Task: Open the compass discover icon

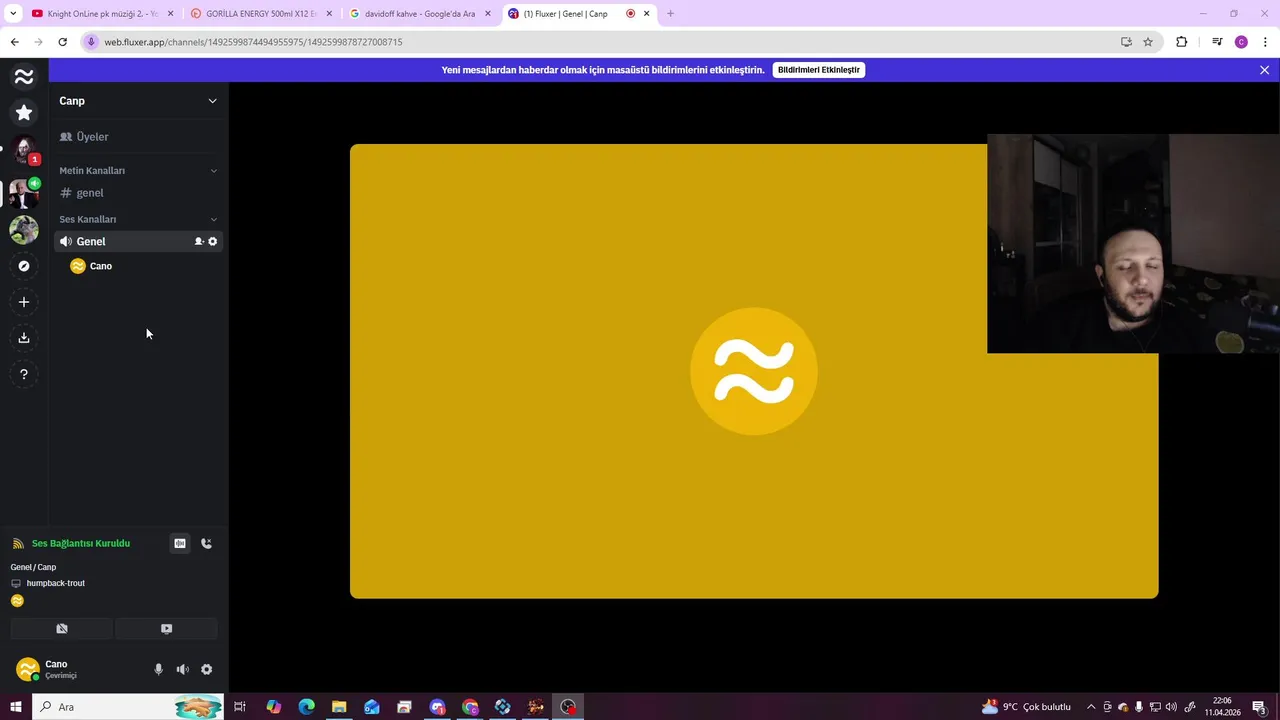Action: tap(24, 266)
